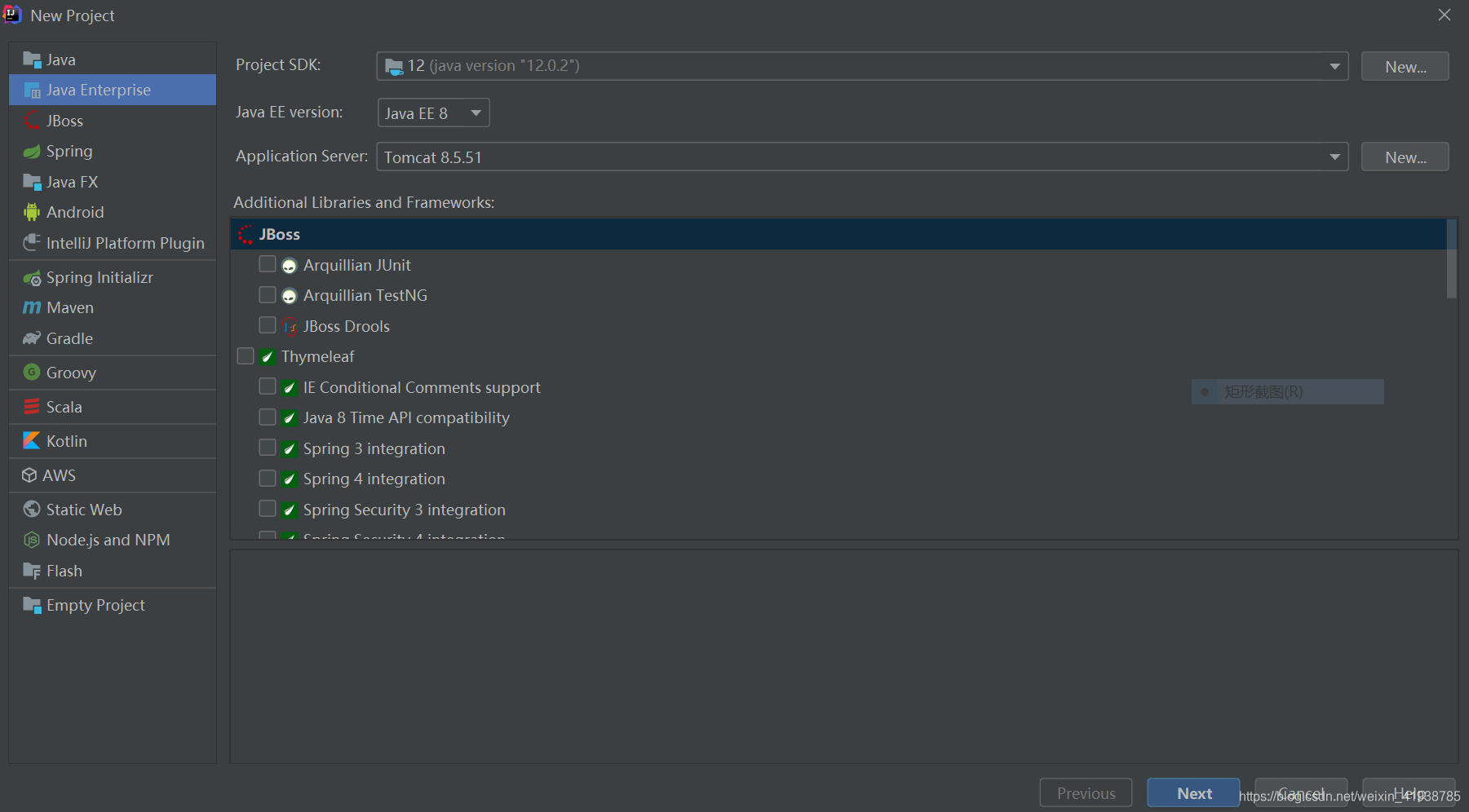Enable the Spring 3 integration checkbox
The image size is (1469, 812).
[268, 448]
